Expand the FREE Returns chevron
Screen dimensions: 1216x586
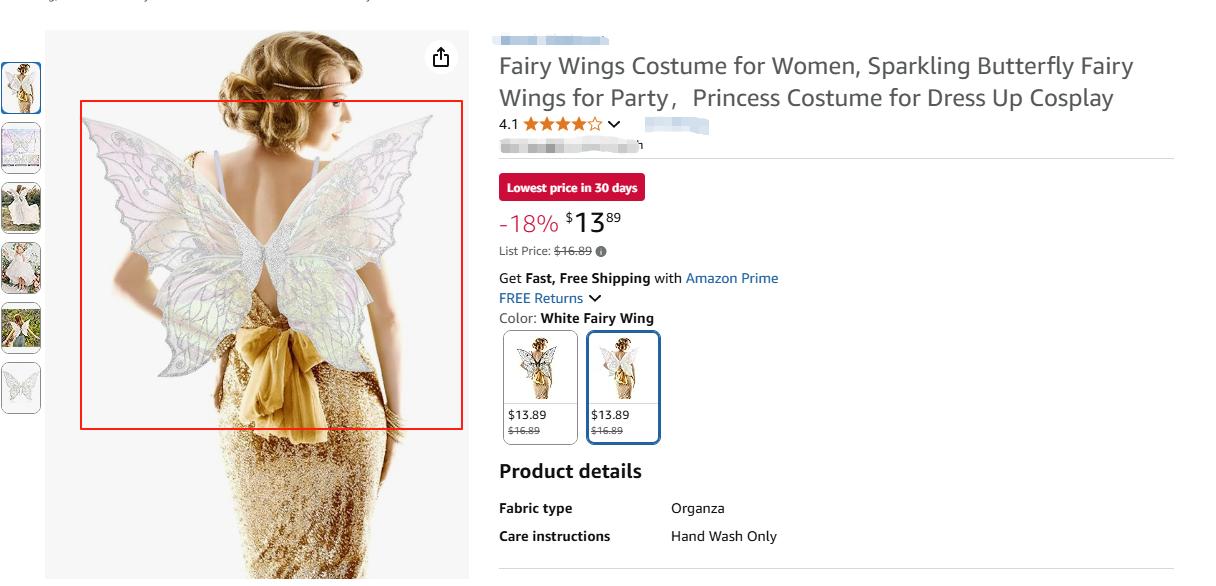(595, 299)
